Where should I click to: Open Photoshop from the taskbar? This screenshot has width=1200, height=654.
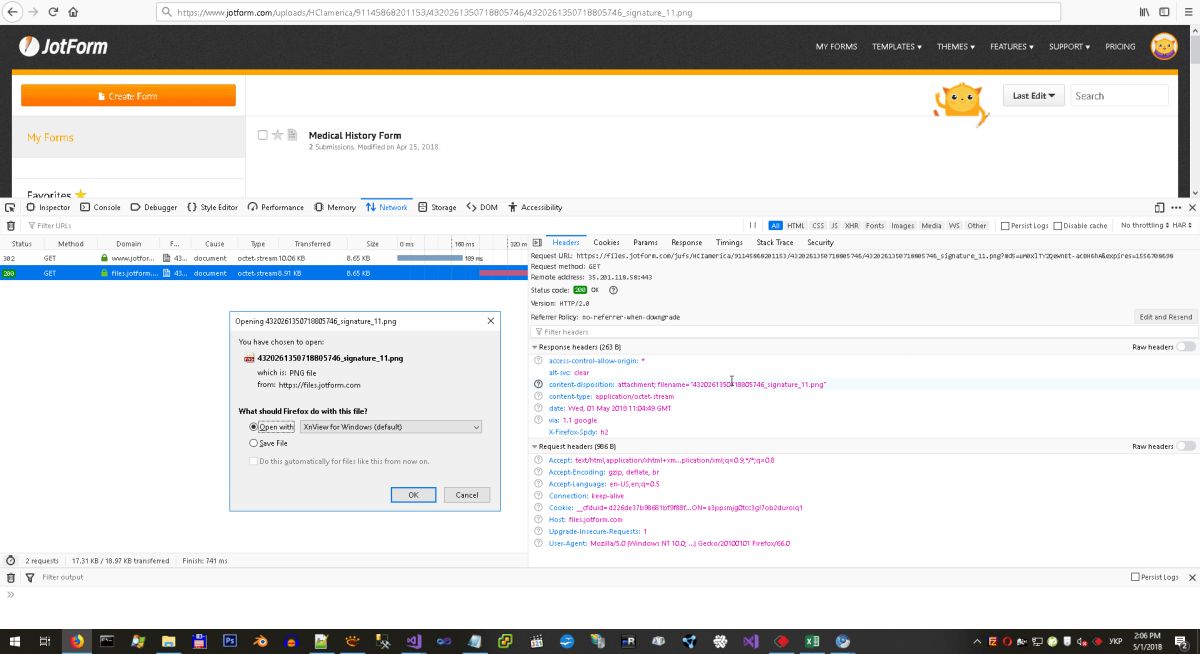229,641
